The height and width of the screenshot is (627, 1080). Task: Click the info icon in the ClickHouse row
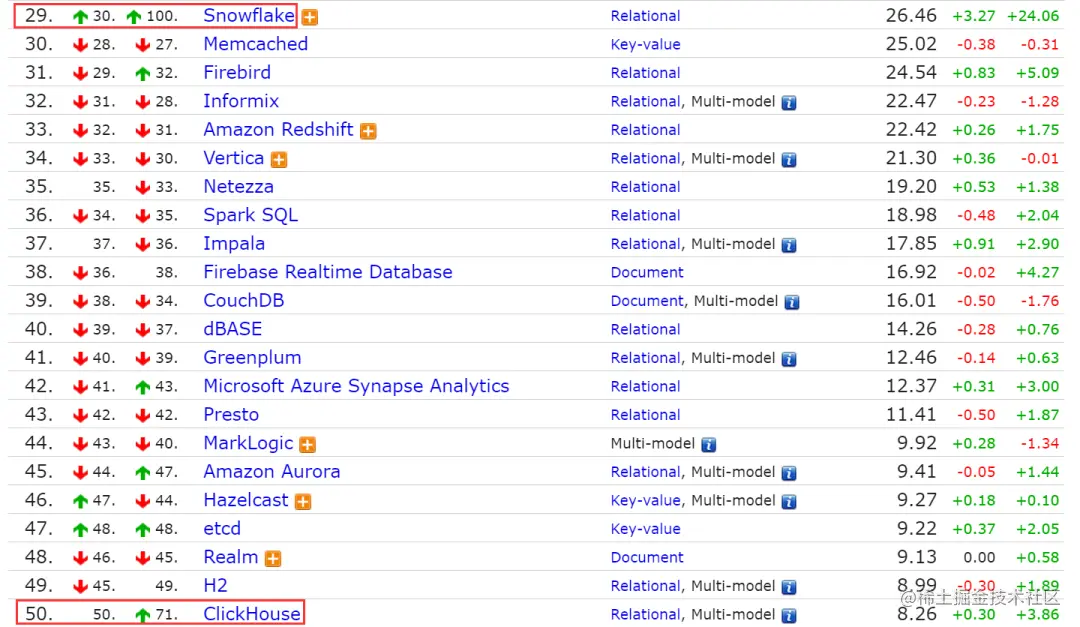point(789,615)
